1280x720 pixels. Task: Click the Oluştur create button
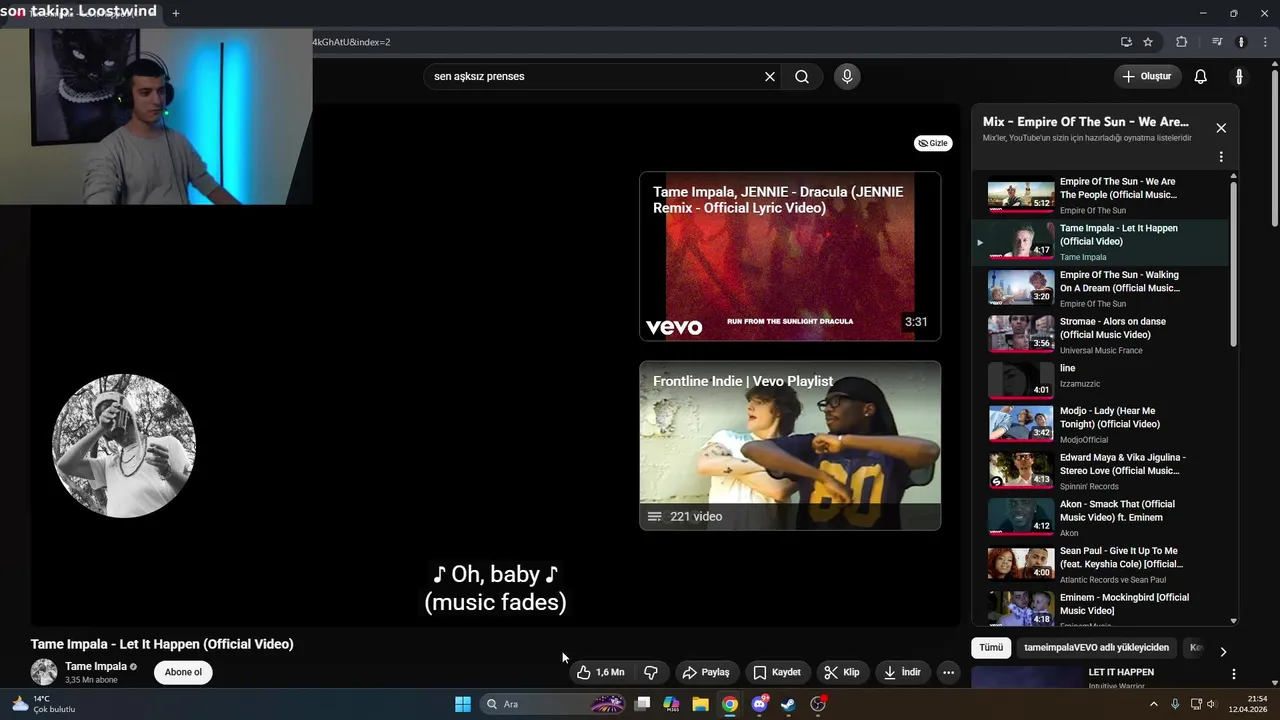click(1147, 77)
